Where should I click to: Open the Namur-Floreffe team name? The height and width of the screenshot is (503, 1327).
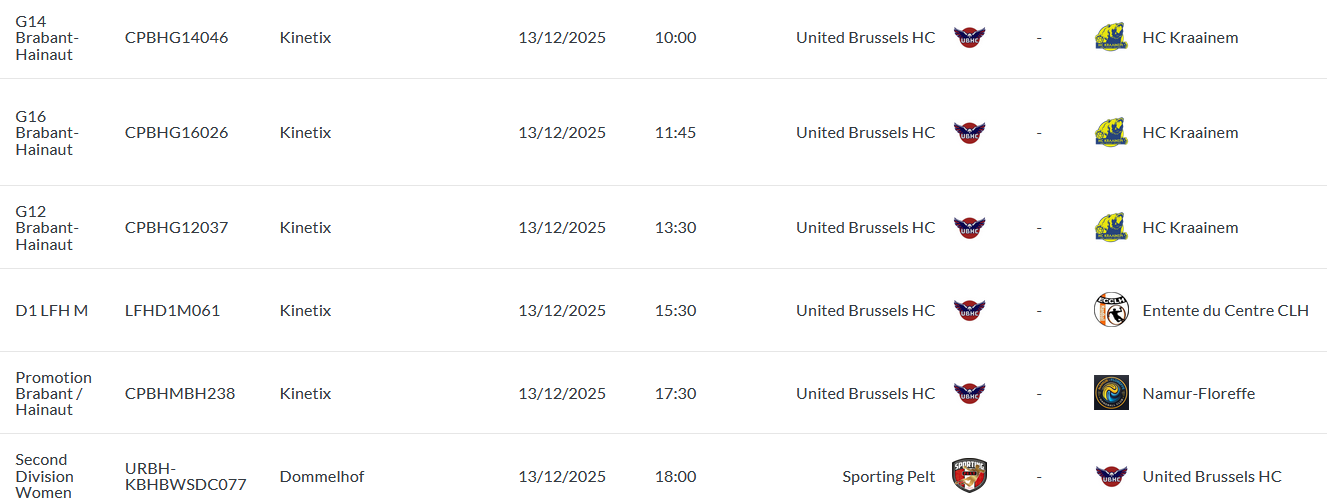click(x=1198, y=394)
